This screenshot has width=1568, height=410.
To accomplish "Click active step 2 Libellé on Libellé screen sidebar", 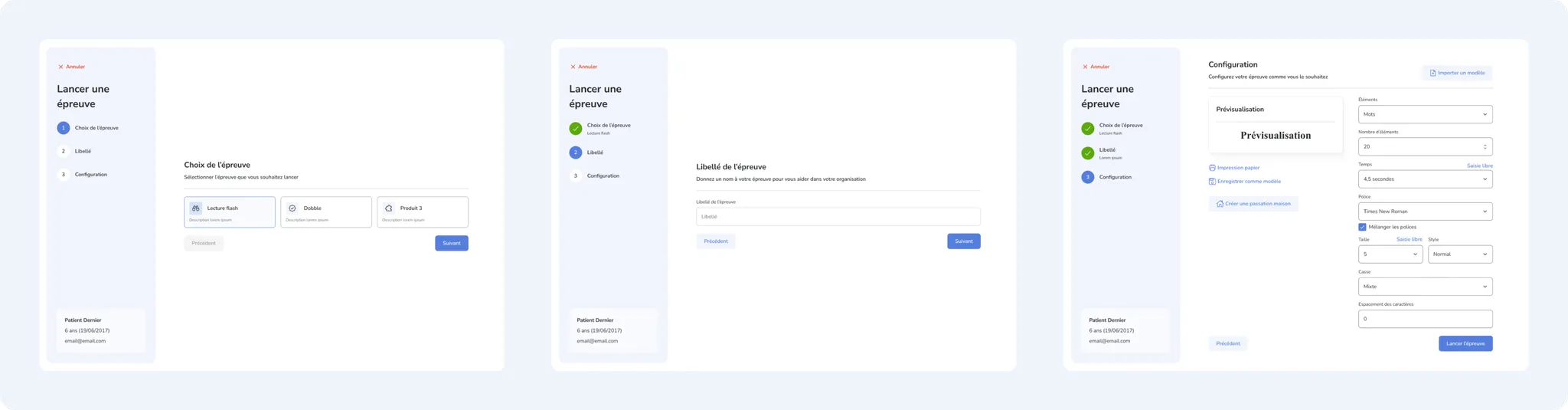I will click(x=586, y=153).
